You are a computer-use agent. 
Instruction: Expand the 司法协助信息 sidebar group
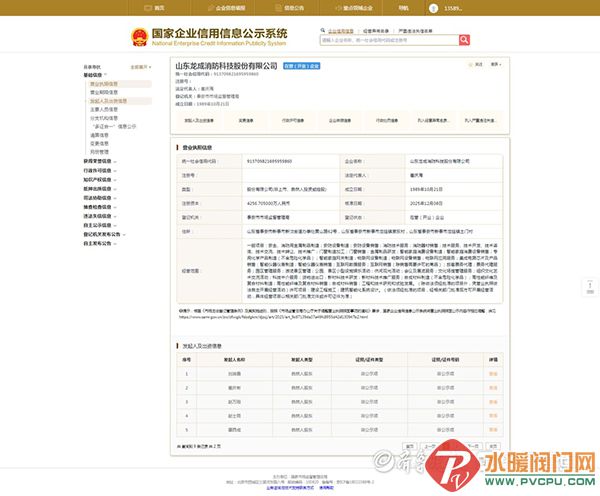100,198
